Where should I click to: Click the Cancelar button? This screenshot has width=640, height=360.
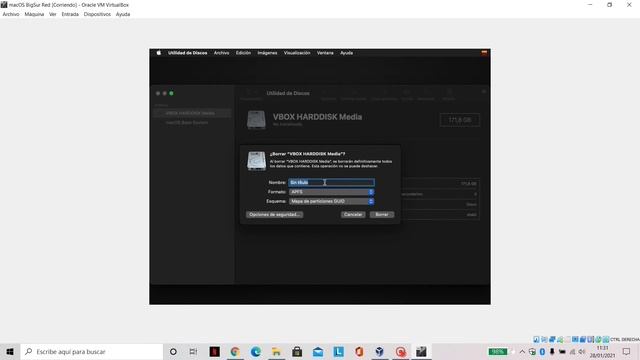tap(353, 214)
